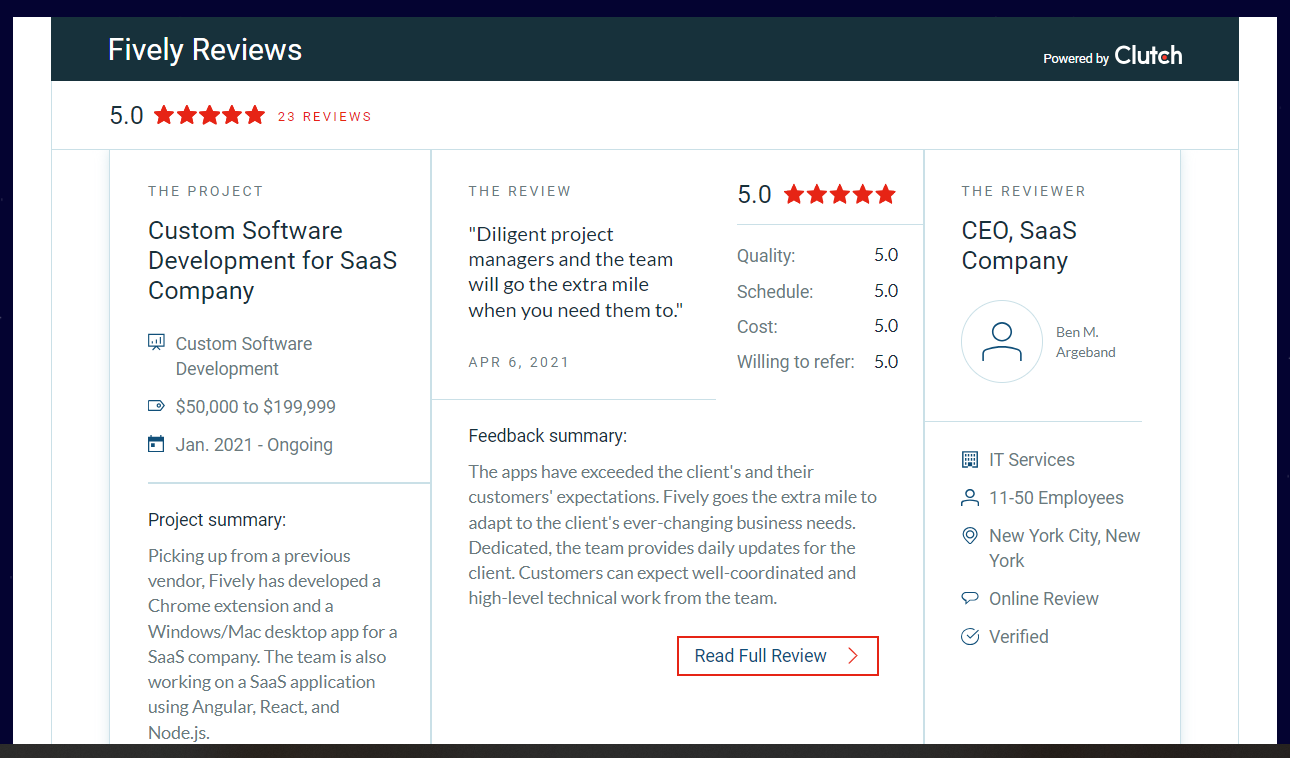Click the Cost rating row
Image resolution: width=1290 pixels, height=758 pixels.
tap(818, 326)
